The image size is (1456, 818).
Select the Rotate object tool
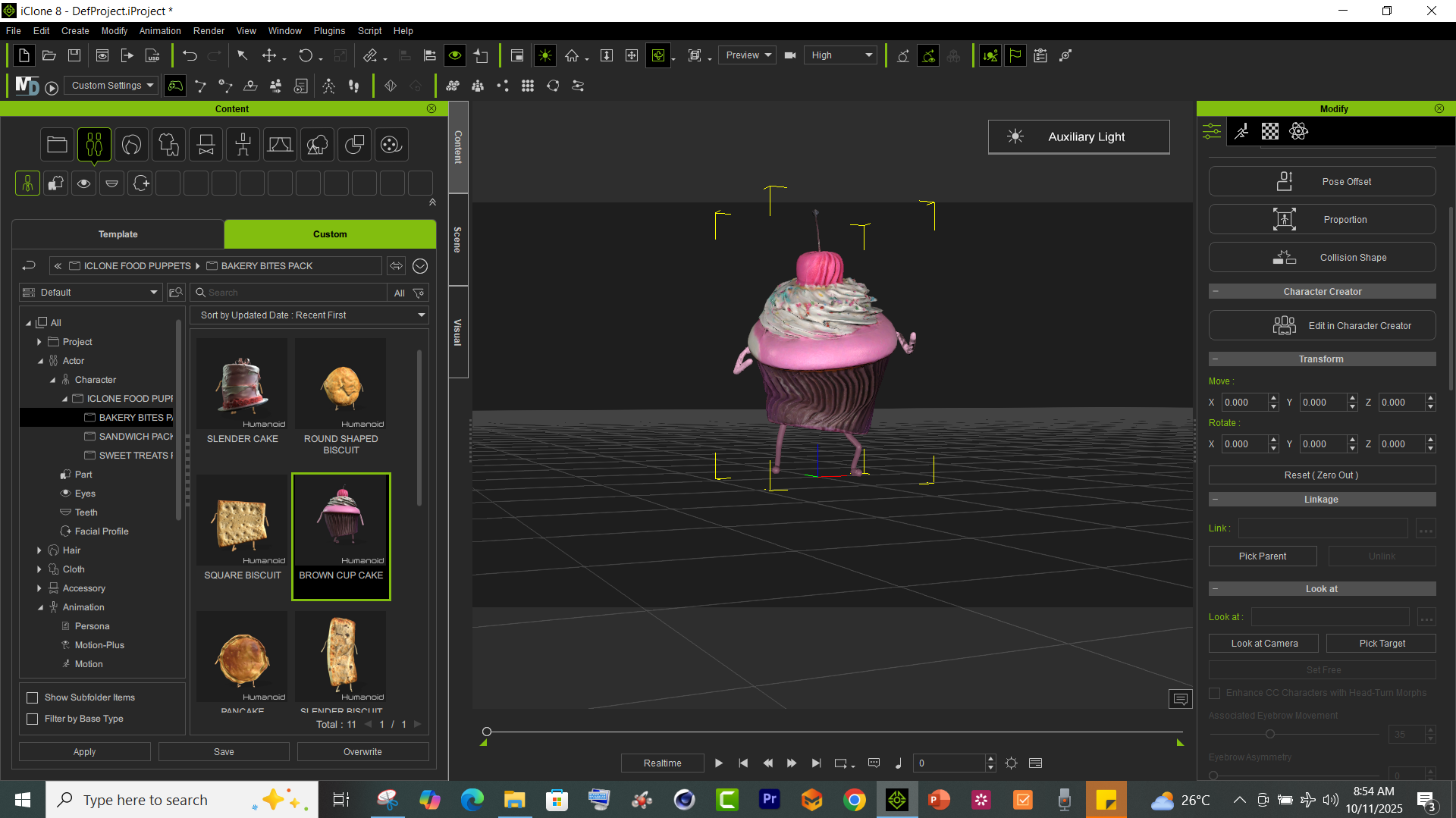306,55
